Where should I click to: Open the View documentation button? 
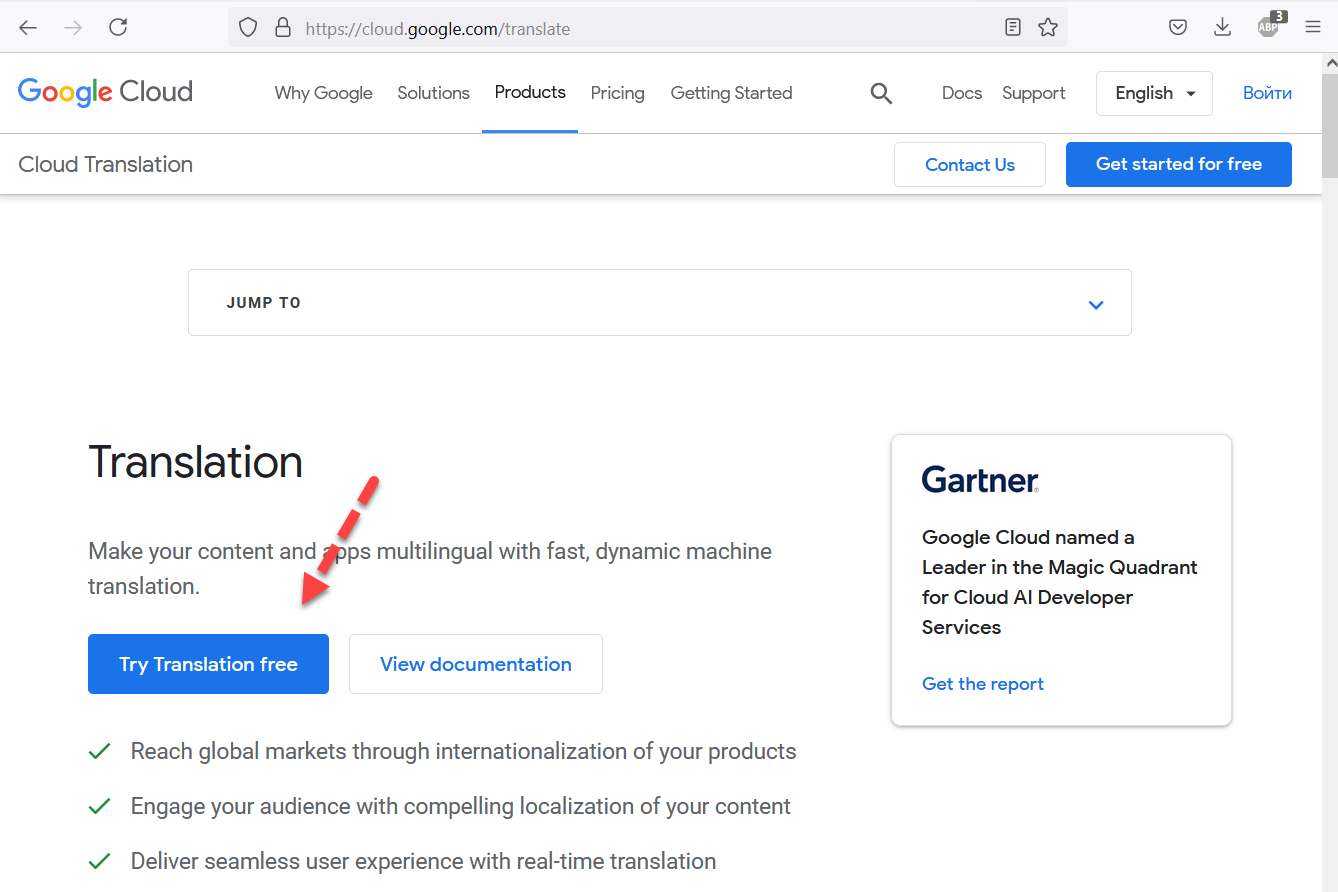tap(475, 664)
